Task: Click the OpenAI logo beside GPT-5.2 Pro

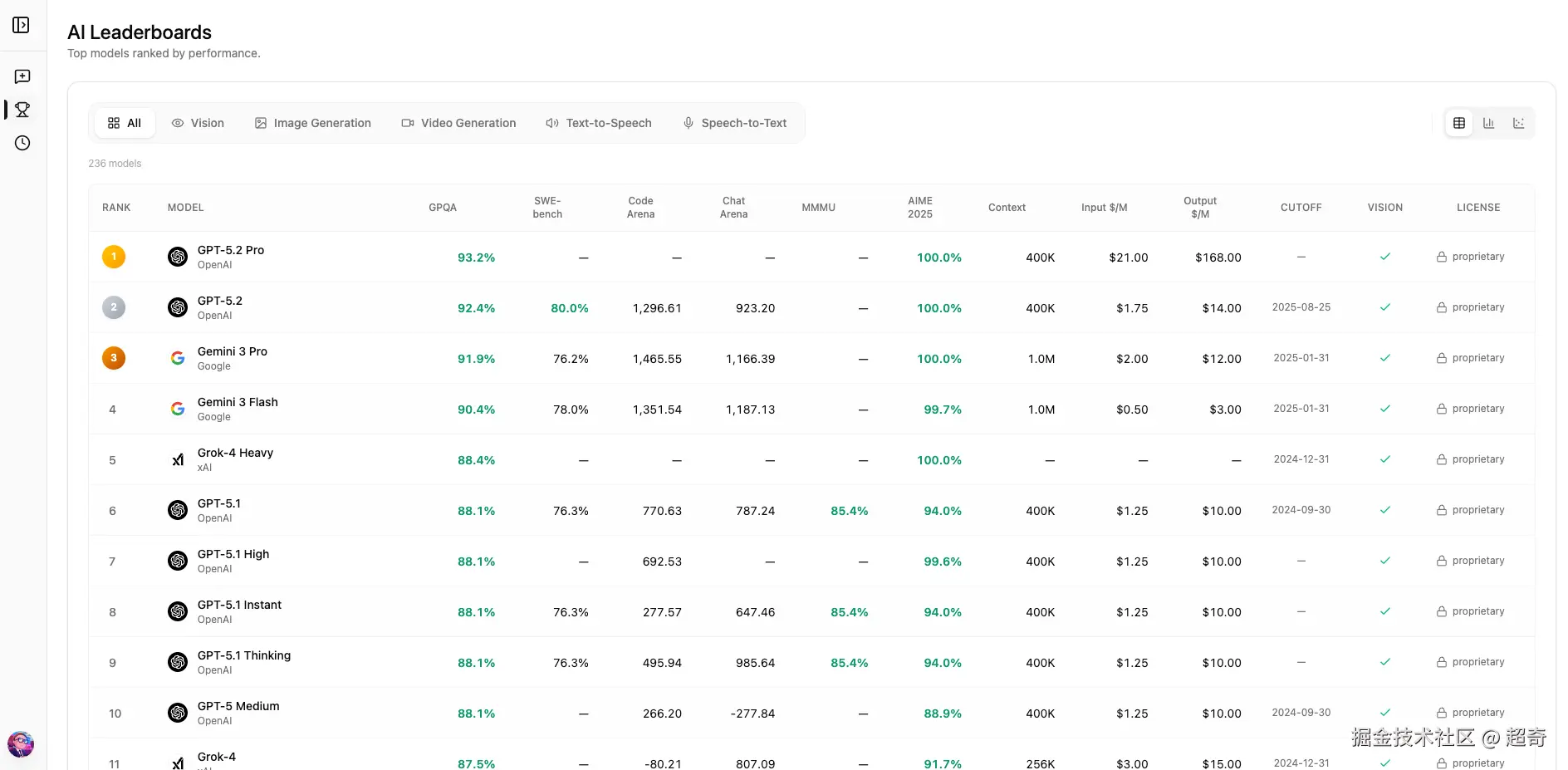Action: pos(178,257)
